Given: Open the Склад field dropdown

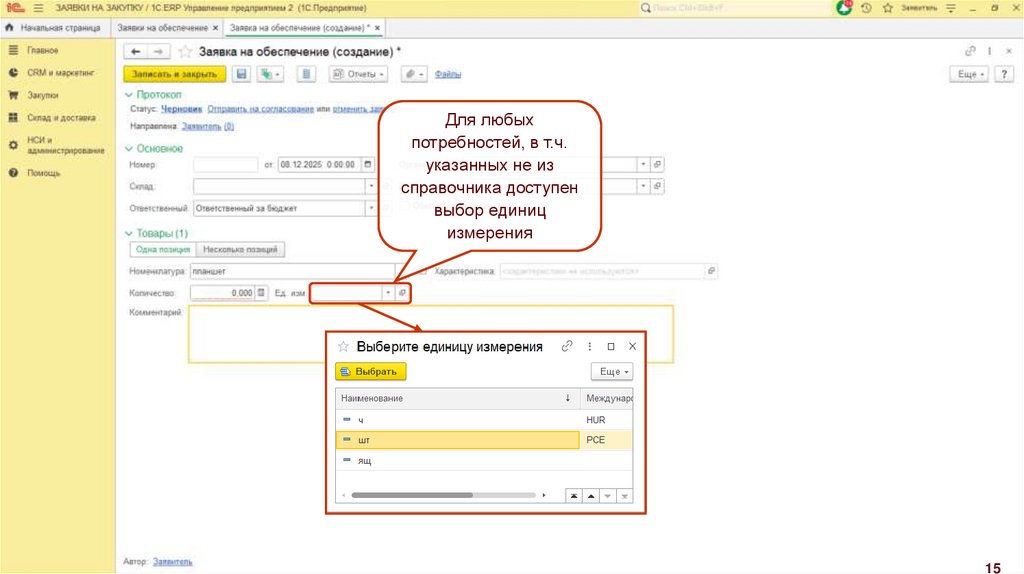Looking at the screenshot, I should 370,186.
